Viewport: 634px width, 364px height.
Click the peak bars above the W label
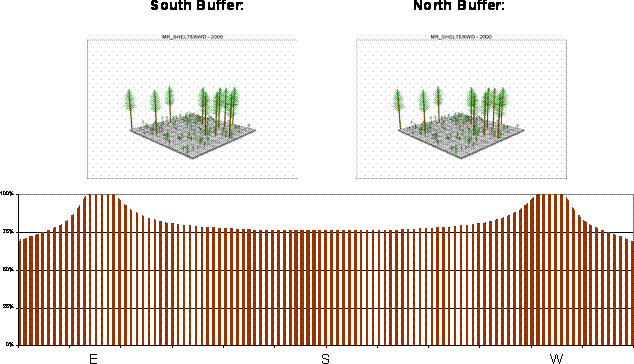tap(550, 270)
